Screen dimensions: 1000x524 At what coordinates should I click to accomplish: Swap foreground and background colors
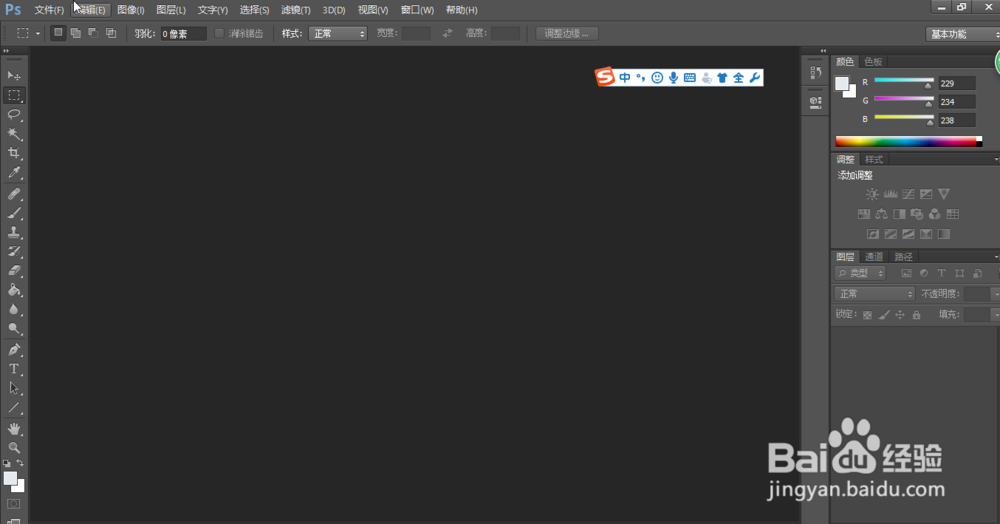[20, 463]
